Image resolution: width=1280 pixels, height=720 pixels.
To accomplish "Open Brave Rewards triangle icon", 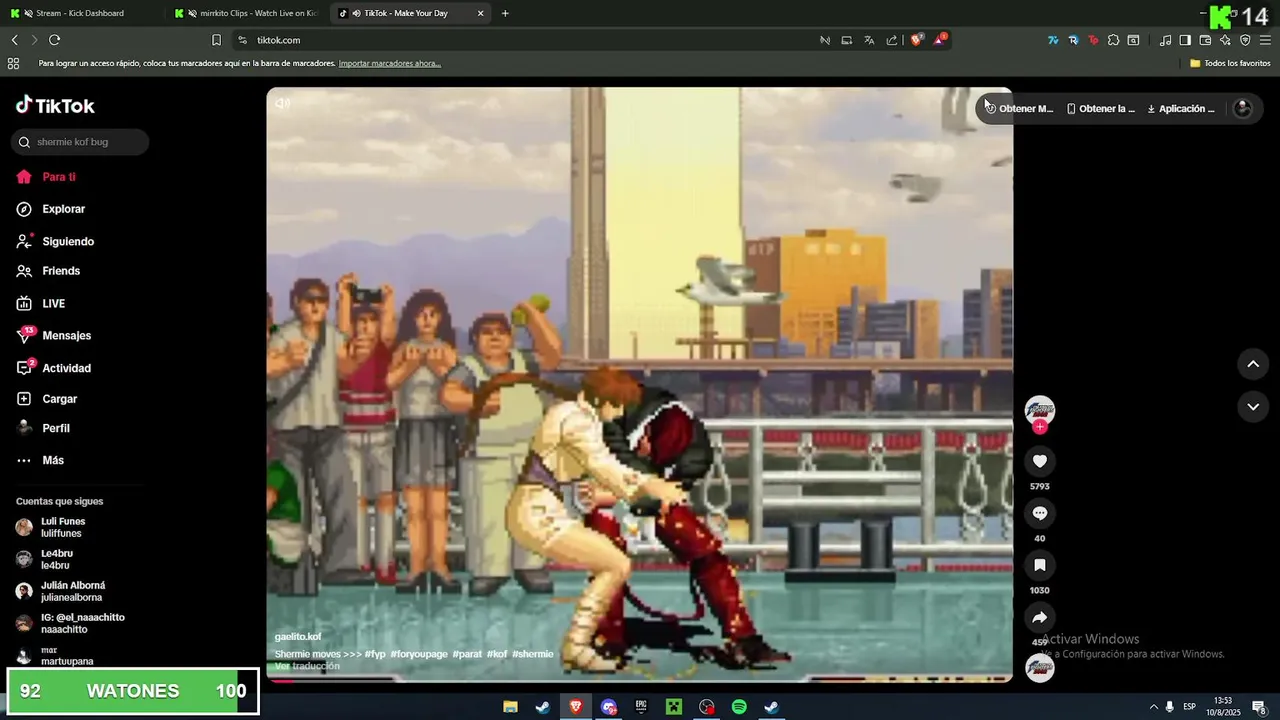I will [940, 40].
